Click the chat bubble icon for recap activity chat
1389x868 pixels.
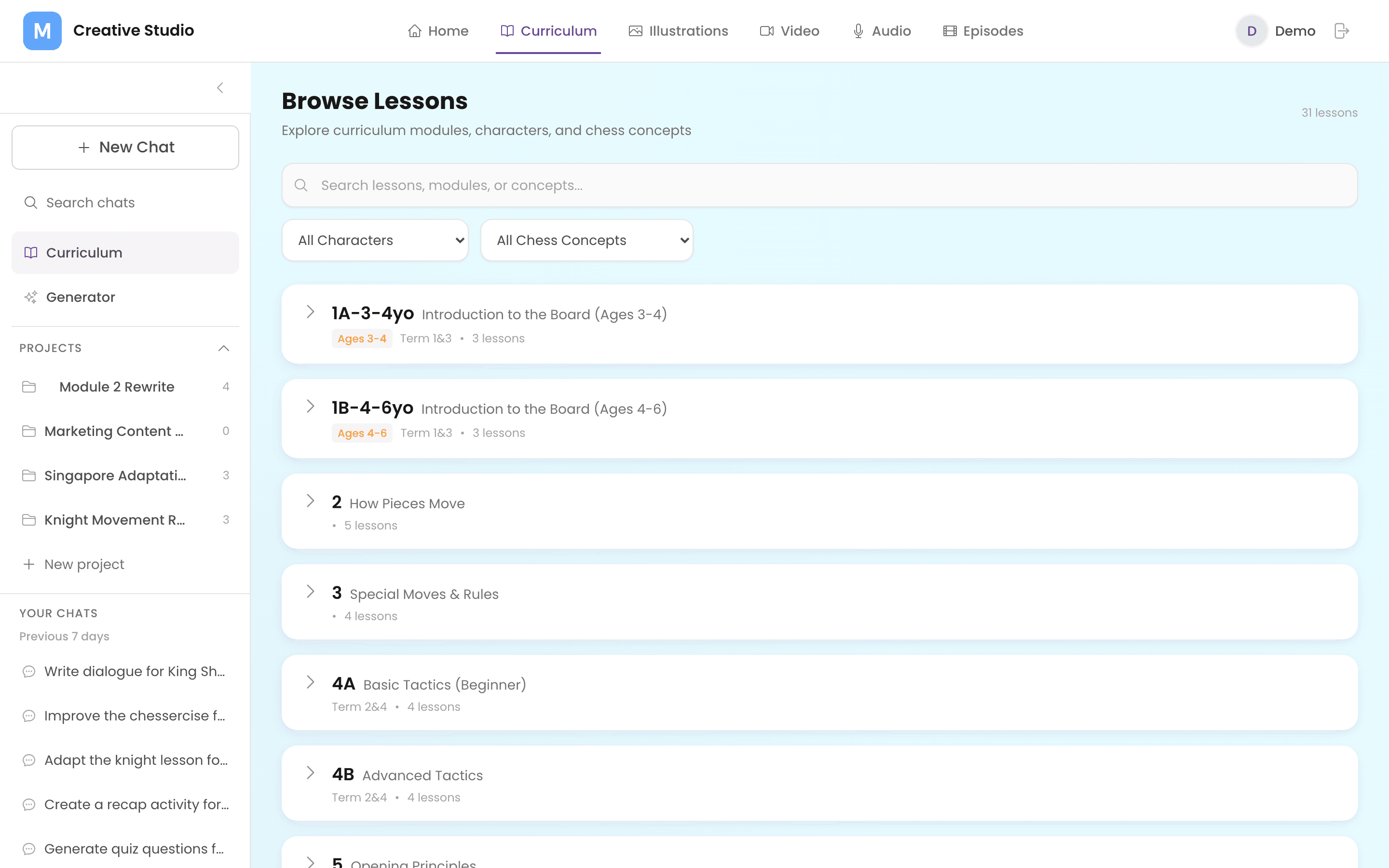coord(29,805)
